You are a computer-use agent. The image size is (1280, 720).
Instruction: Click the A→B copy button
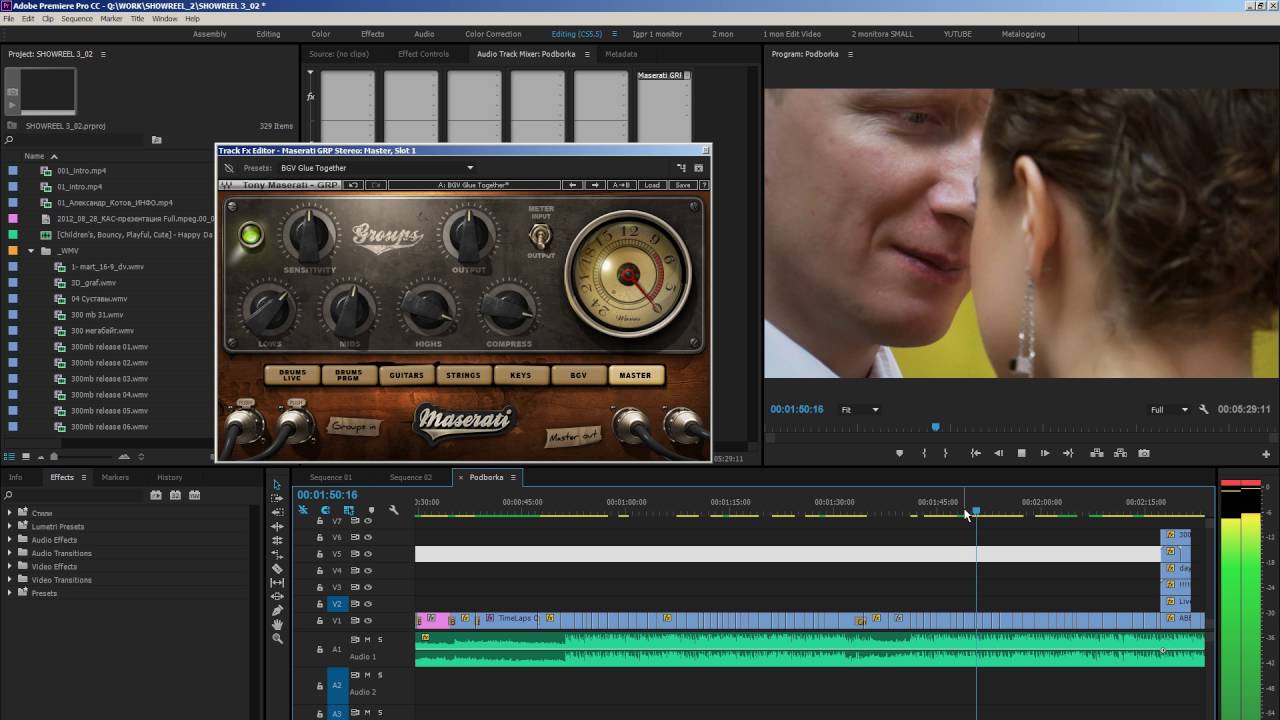point(622,185)
